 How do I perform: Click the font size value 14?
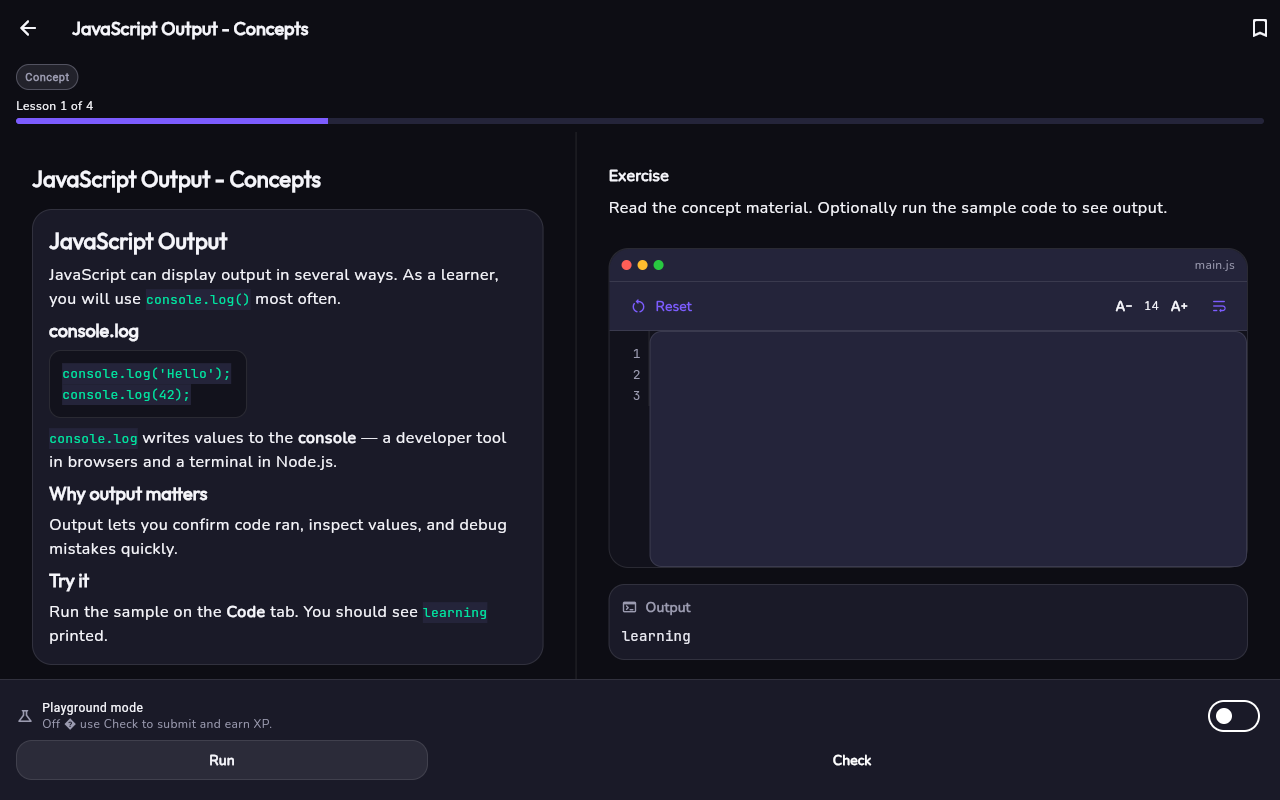[x=1151, y=306]
